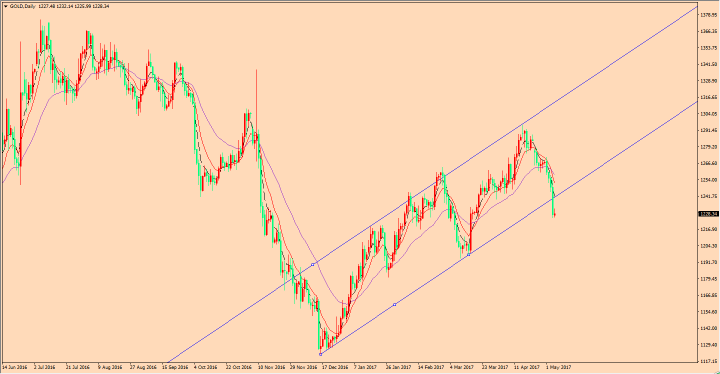Click the 14 Jun 2016 date label
720x374 pixels.
pos(15,368)
